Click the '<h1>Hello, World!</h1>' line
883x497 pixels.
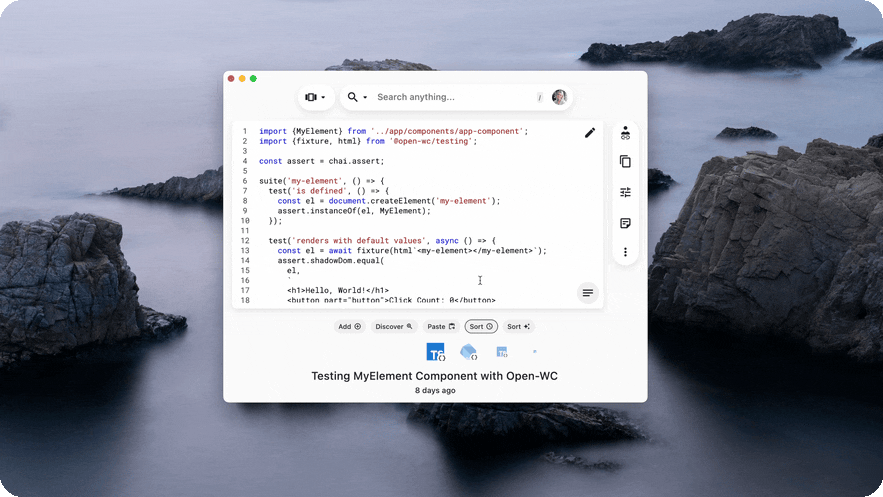(x=338, y=290)
